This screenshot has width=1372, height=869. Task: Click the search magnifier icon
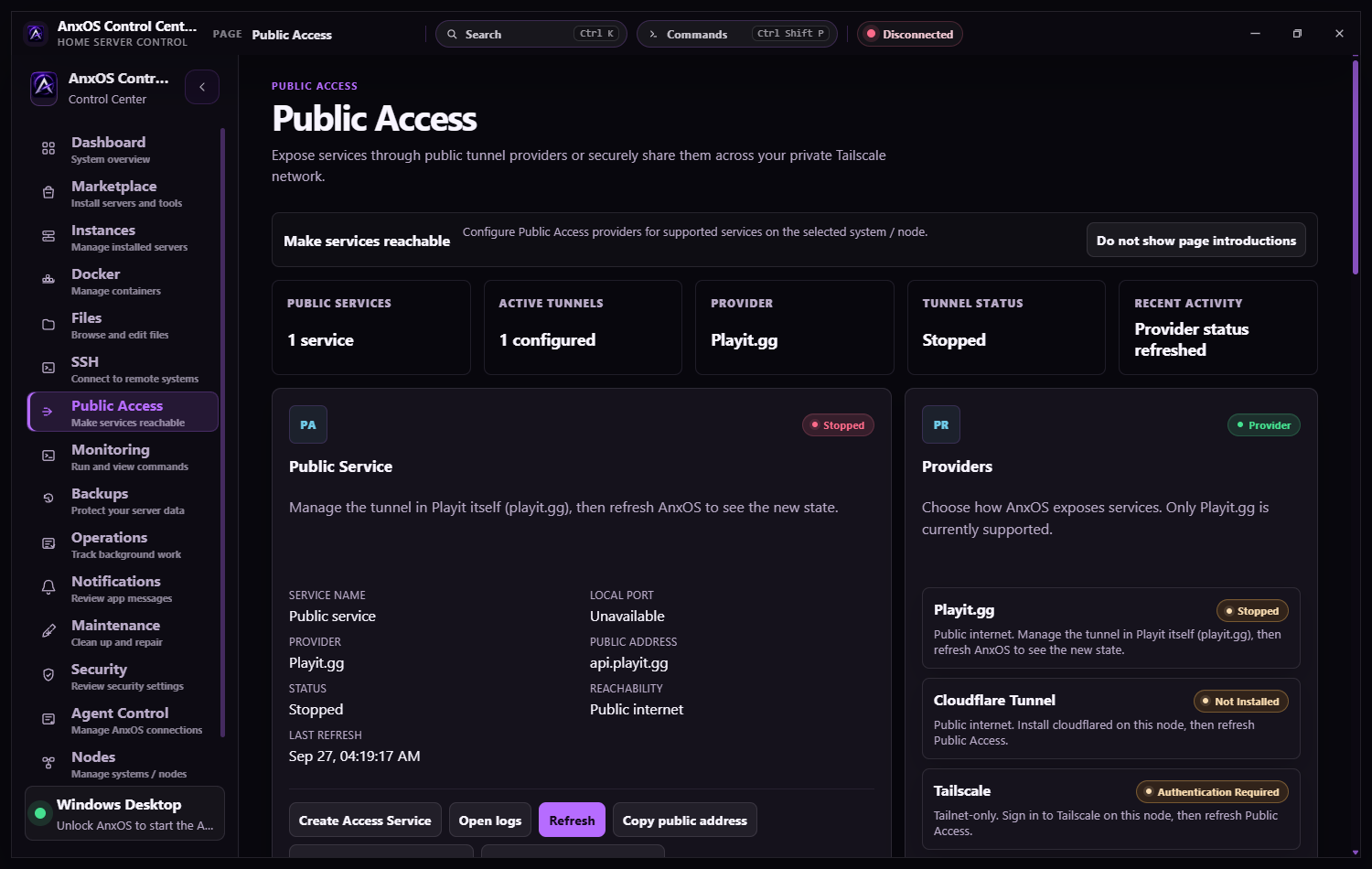click(x=452, y=34)
